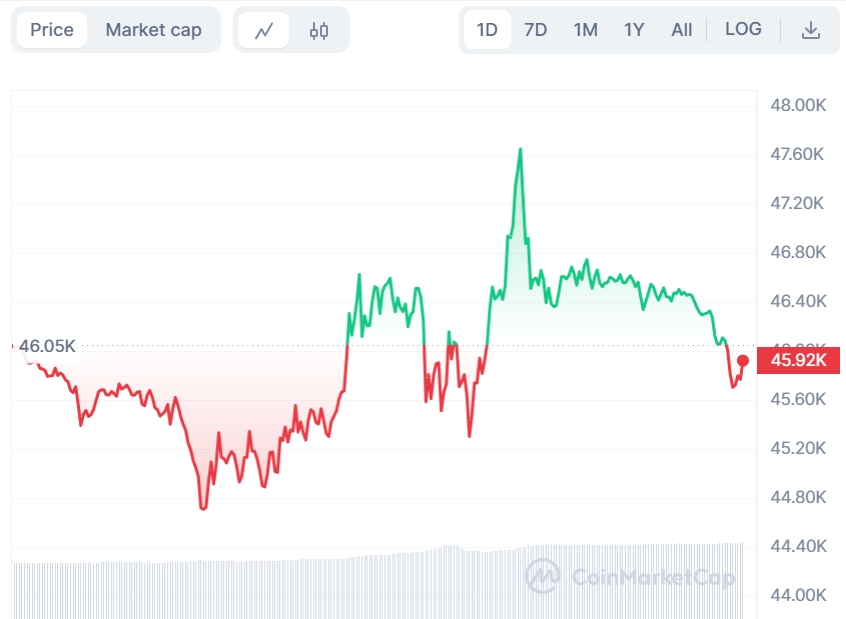Show the All time range
Screen dimensions: 846x619
(682, 30)
